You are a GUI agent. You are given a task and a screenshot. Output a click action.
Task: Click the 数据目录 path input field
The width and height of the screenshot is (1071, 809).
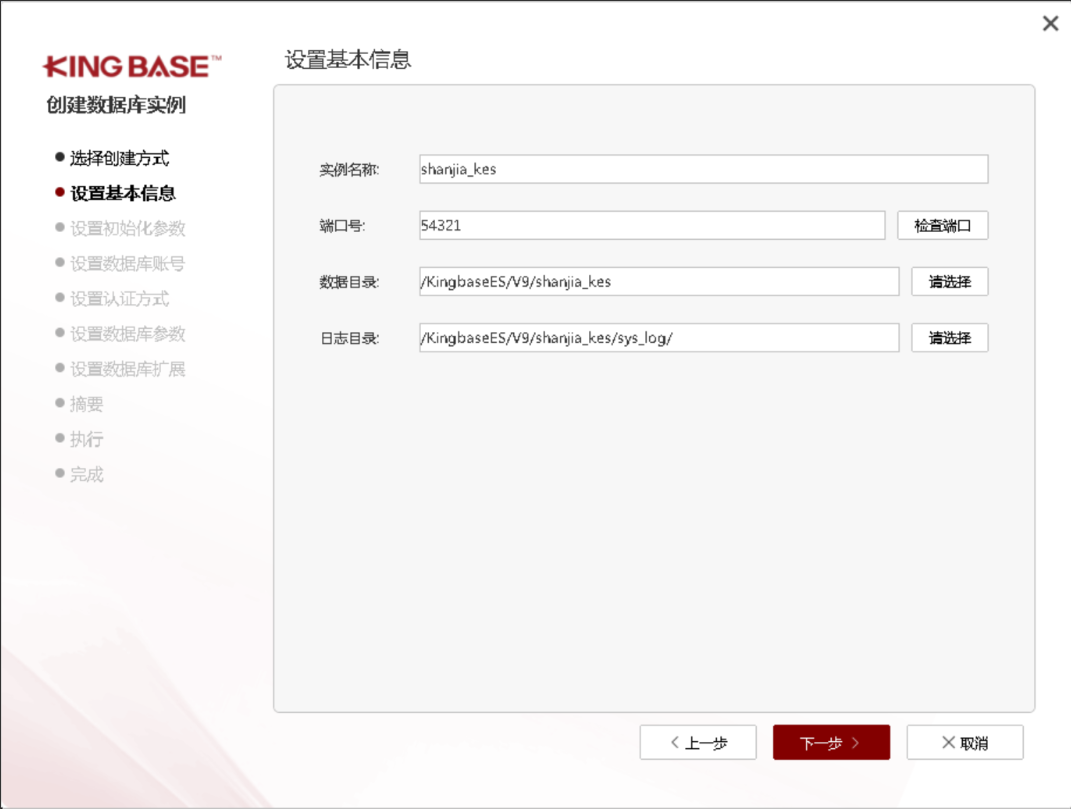coord(658,282)
